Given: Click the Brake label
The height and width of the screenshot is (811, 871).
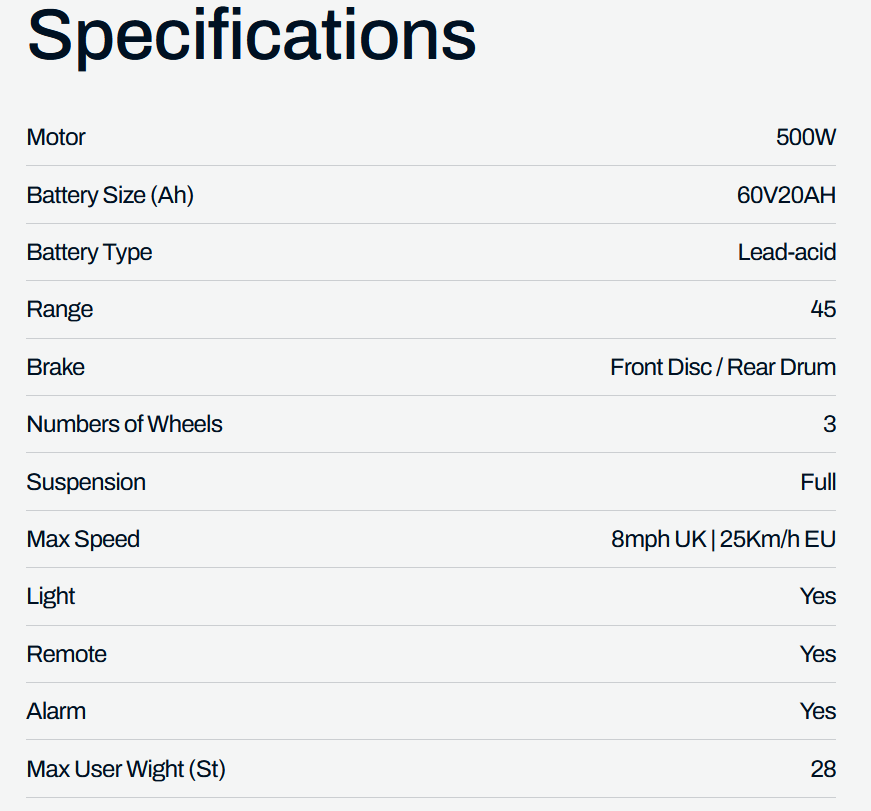Looking at the screenshot, I should coord(56,367).
